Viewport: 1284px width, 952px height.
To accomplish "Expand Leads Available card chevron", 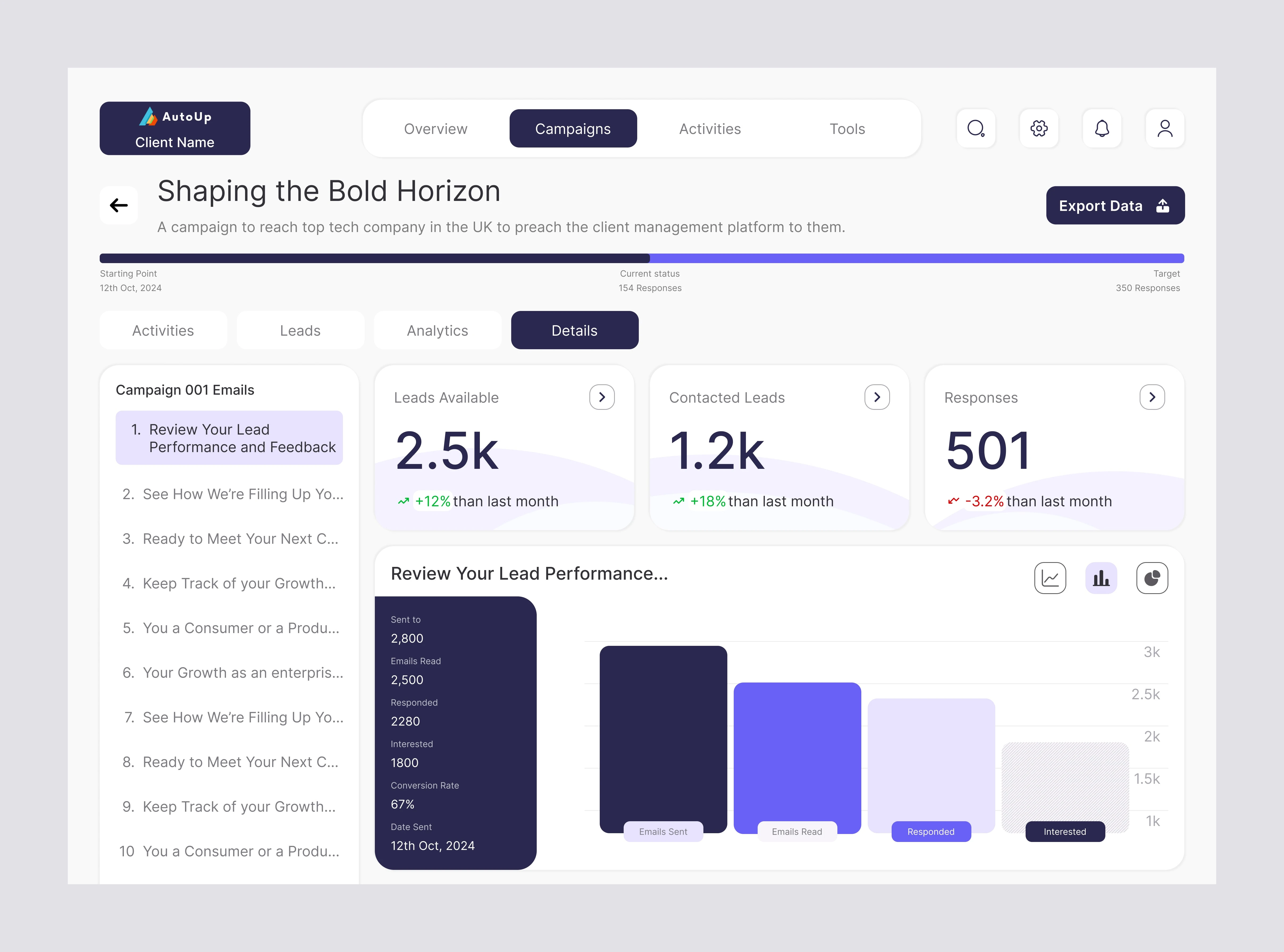I will tap(602, 397).
